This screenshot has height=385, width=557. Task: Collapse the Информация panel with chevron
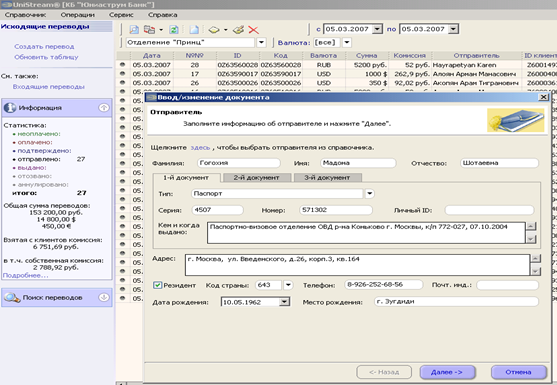tap(104, 108)
